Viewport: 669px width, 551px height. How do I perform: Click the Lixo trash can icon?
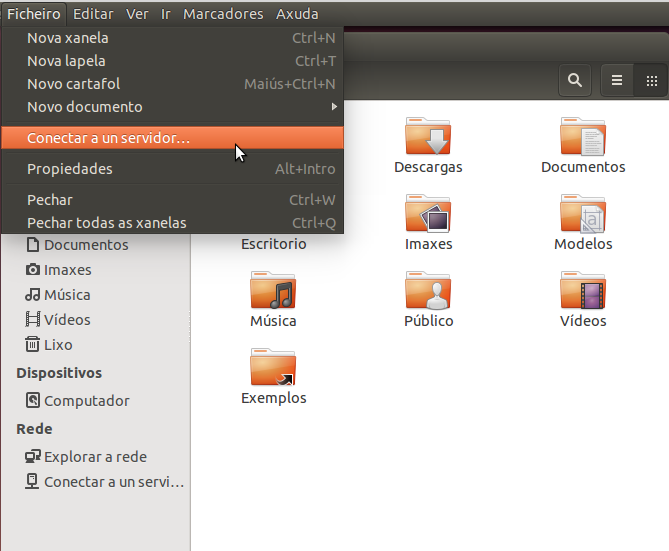tap(32, 344)
